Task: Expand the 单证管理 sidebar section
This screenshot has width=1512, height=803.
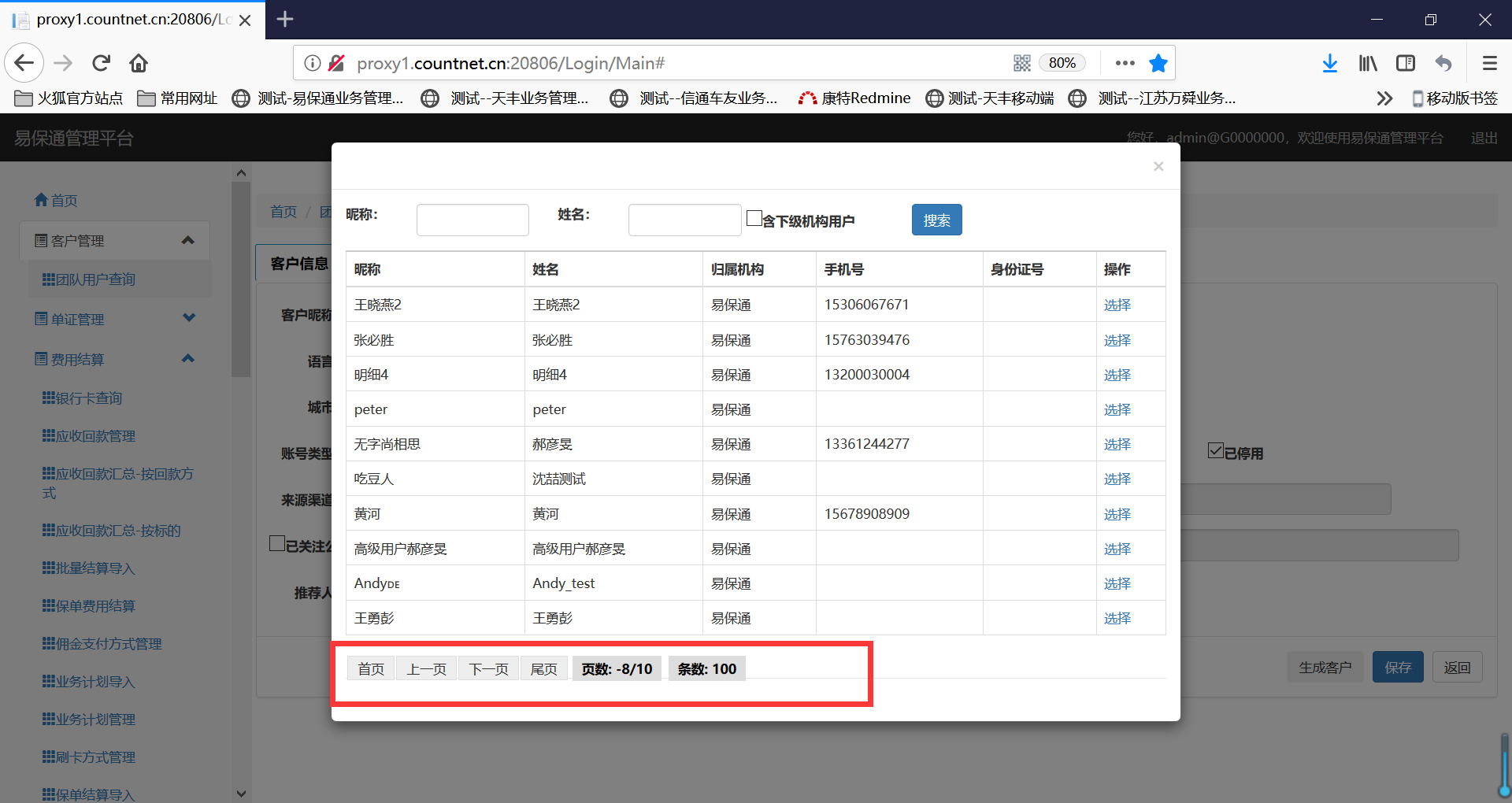Action: pos(188,318)
